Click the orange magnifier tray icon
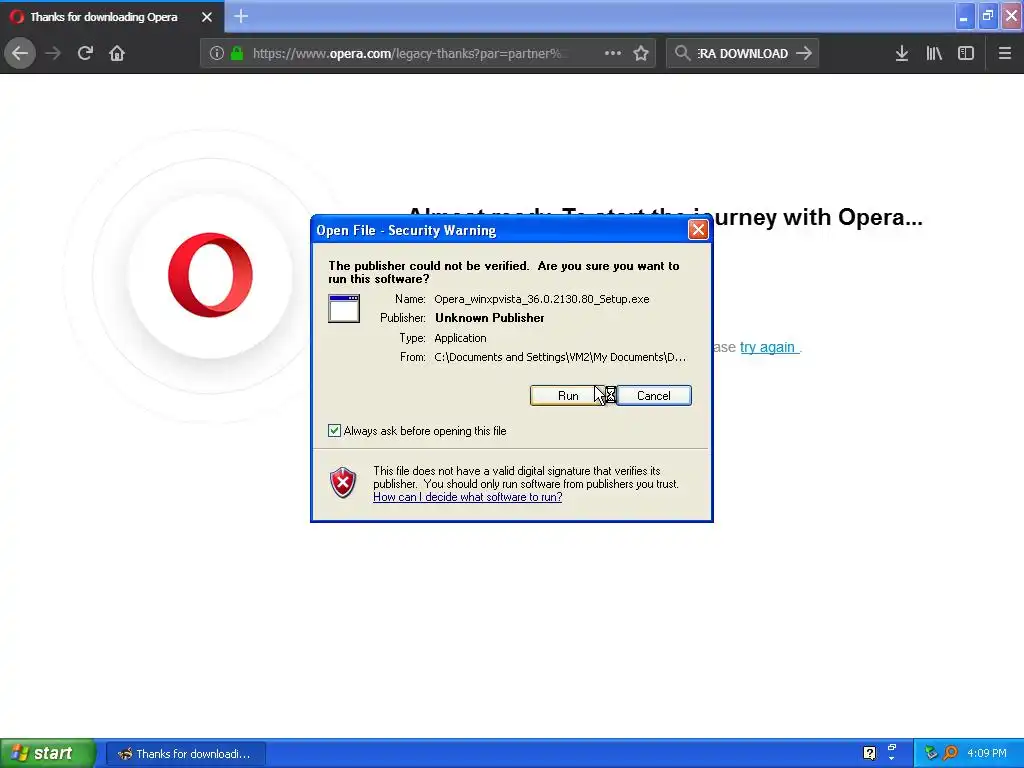This screenshot has height=768, width=1024. [x=951, y=754]
